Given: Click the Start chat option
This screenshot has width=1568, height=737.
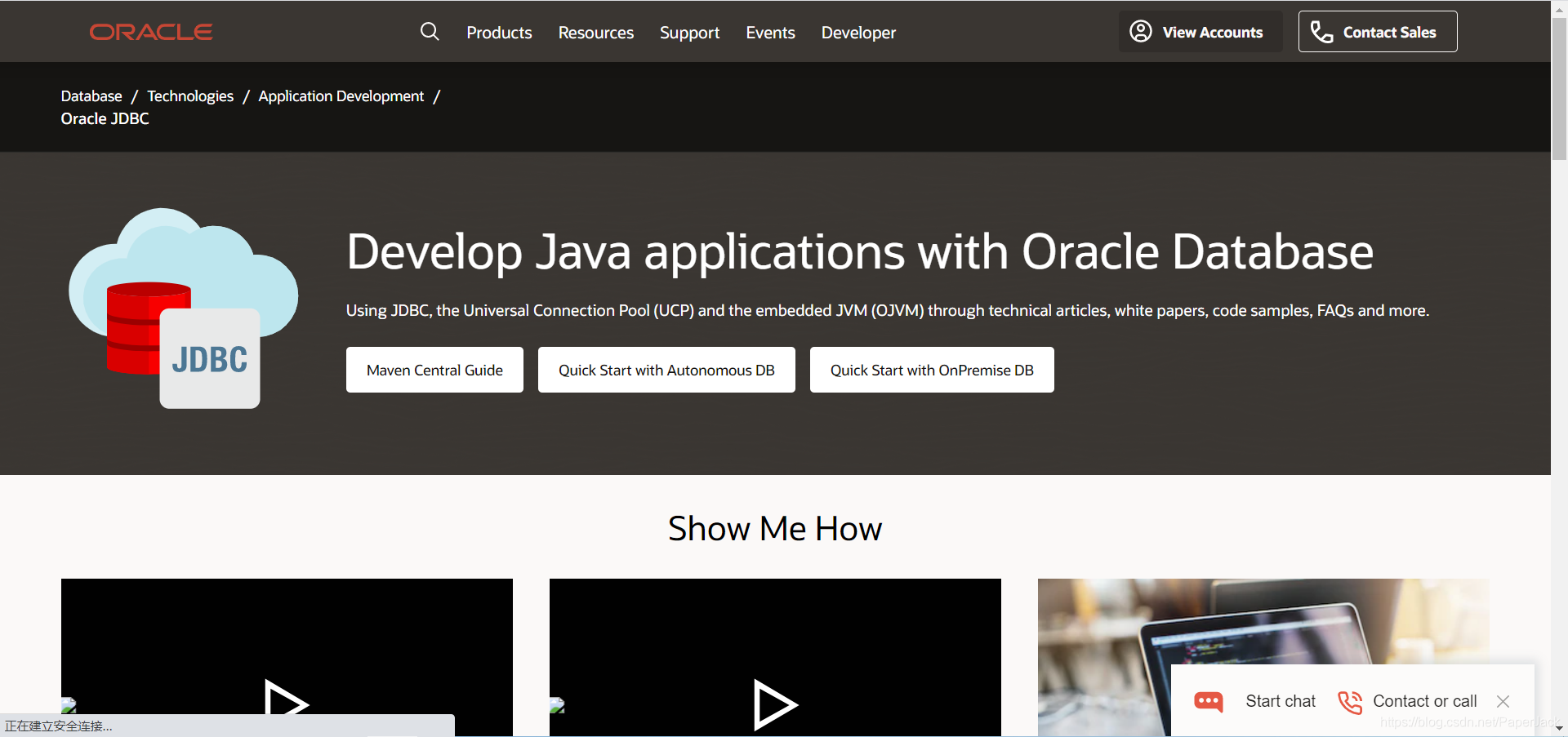Looking at the screenshot, I should pyautogui.click(x=1281, y=701).
